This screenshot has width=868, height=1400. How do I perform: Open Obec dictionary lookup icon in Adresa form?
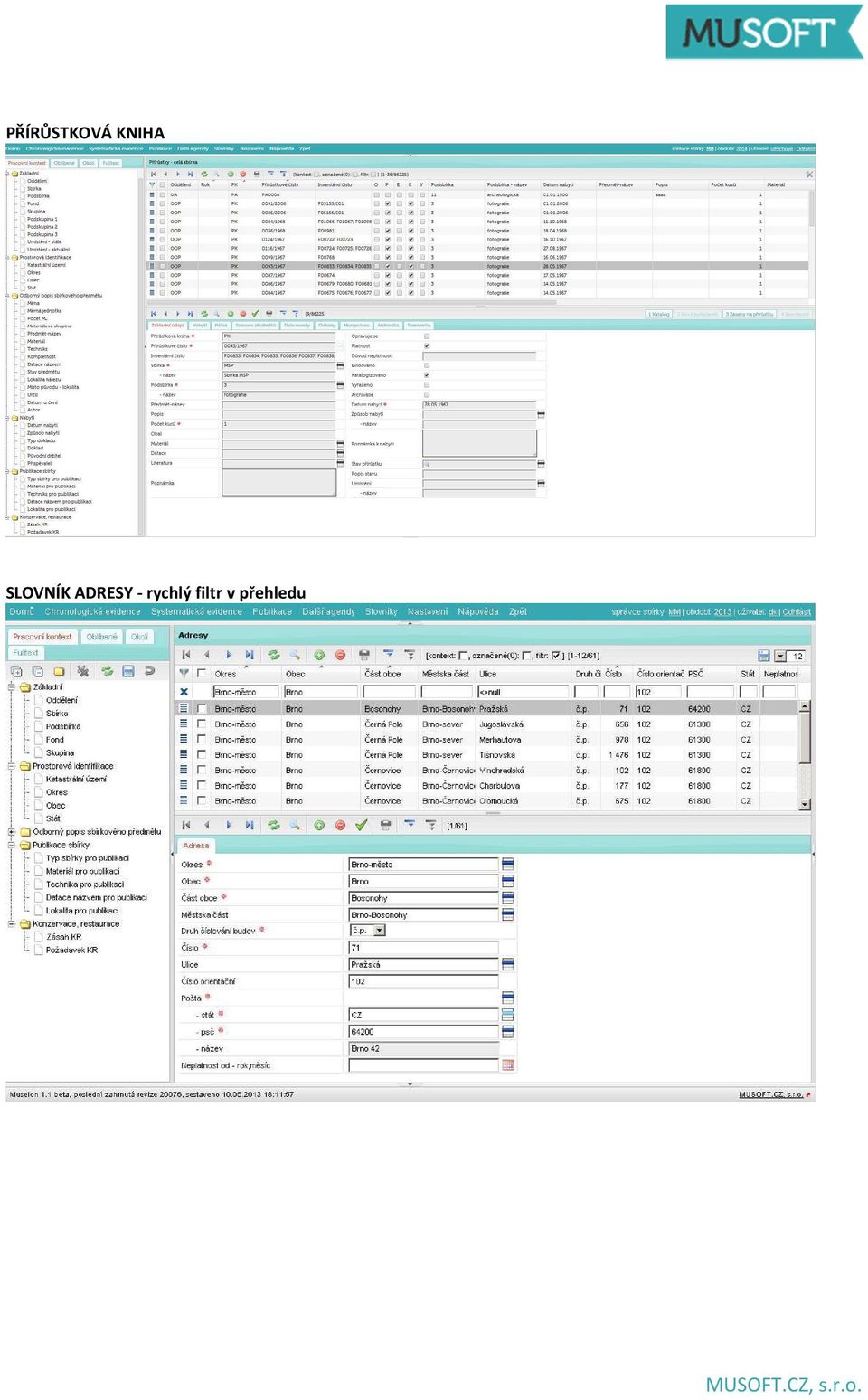(508, 881)
